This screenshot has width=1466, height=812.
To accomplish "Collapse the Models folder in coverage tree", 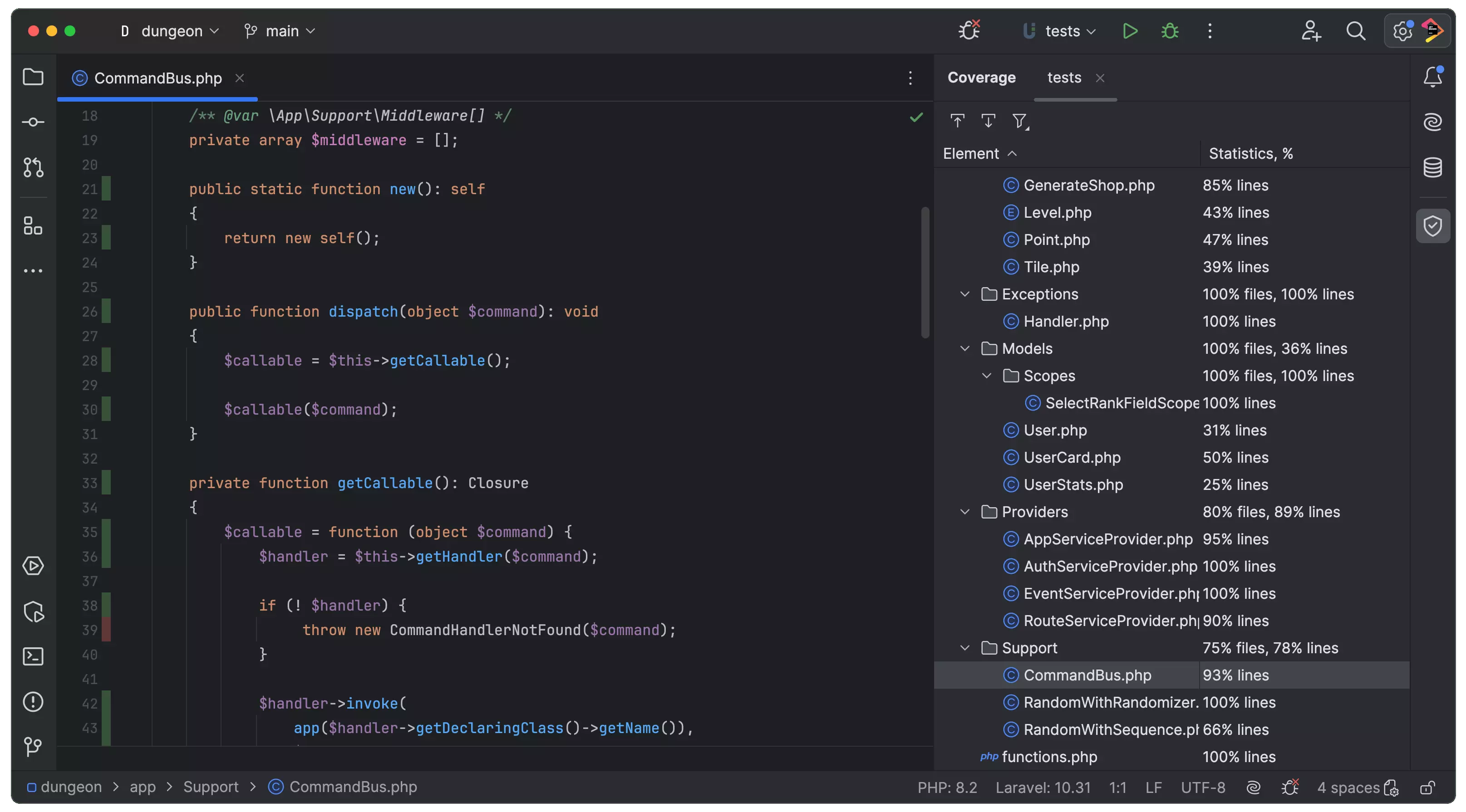I will tap(964, 348).
